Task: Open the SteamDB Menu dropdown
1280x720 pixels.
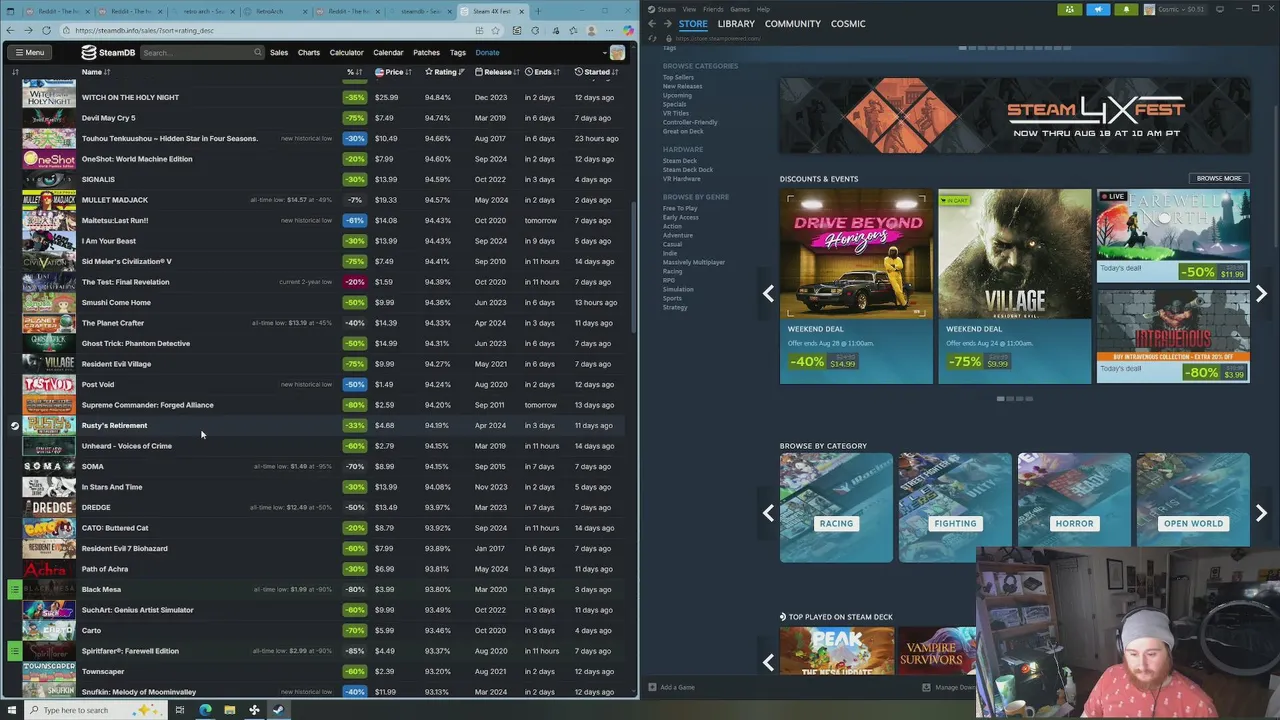Action: (29, 52)
